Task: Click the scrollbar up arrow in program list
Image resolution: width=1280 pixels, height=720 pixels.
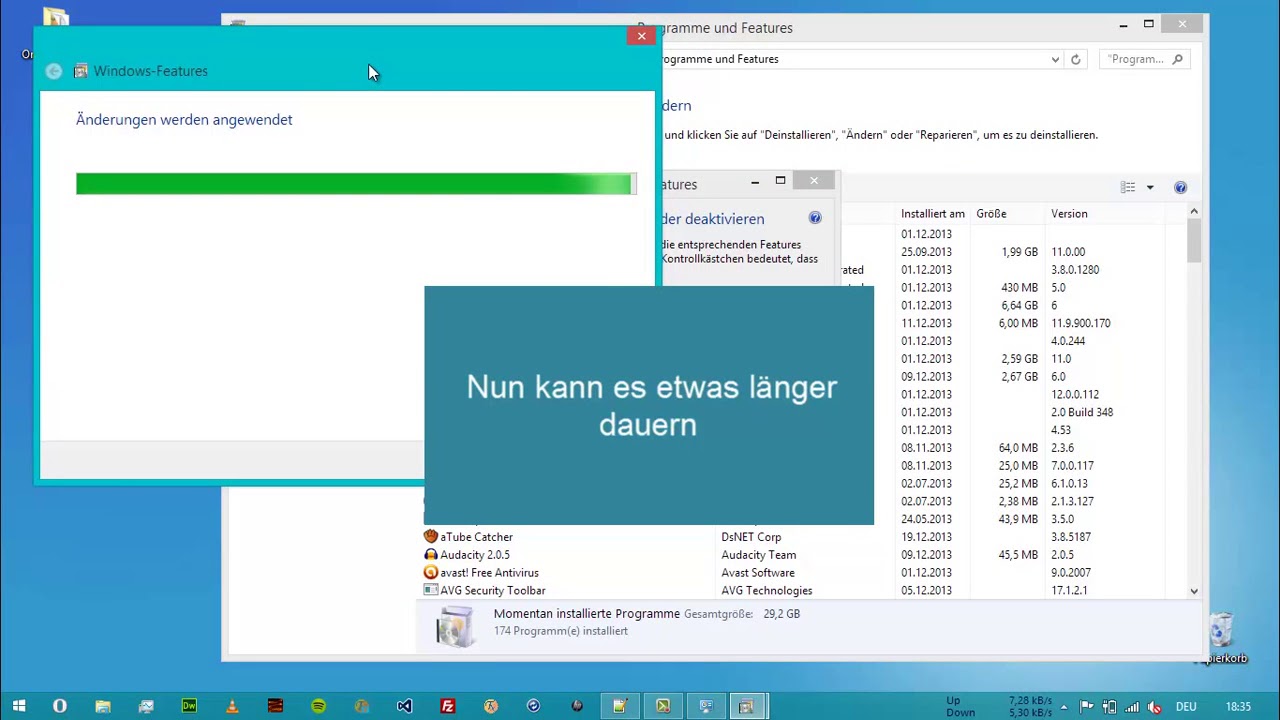Action: point(1194,212)
